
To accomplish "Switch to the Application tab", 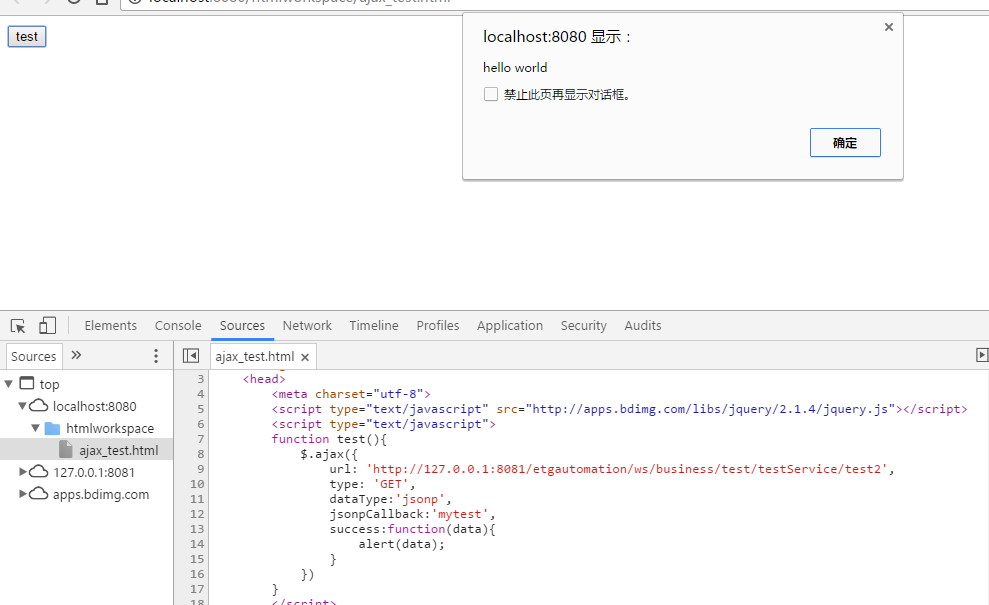I will point(510,326).
